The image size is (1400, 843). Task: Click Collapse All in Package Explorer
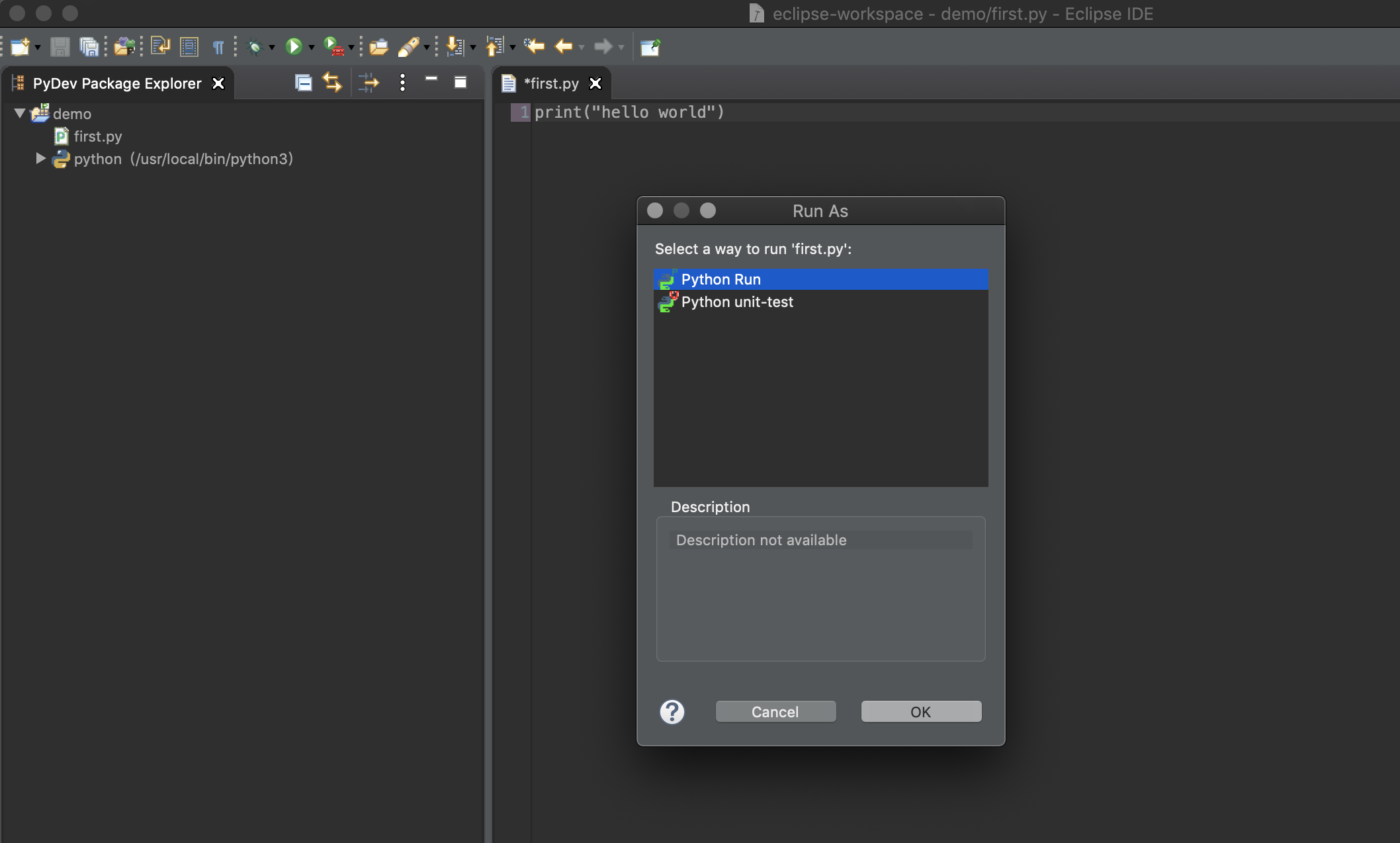(303, 83)
